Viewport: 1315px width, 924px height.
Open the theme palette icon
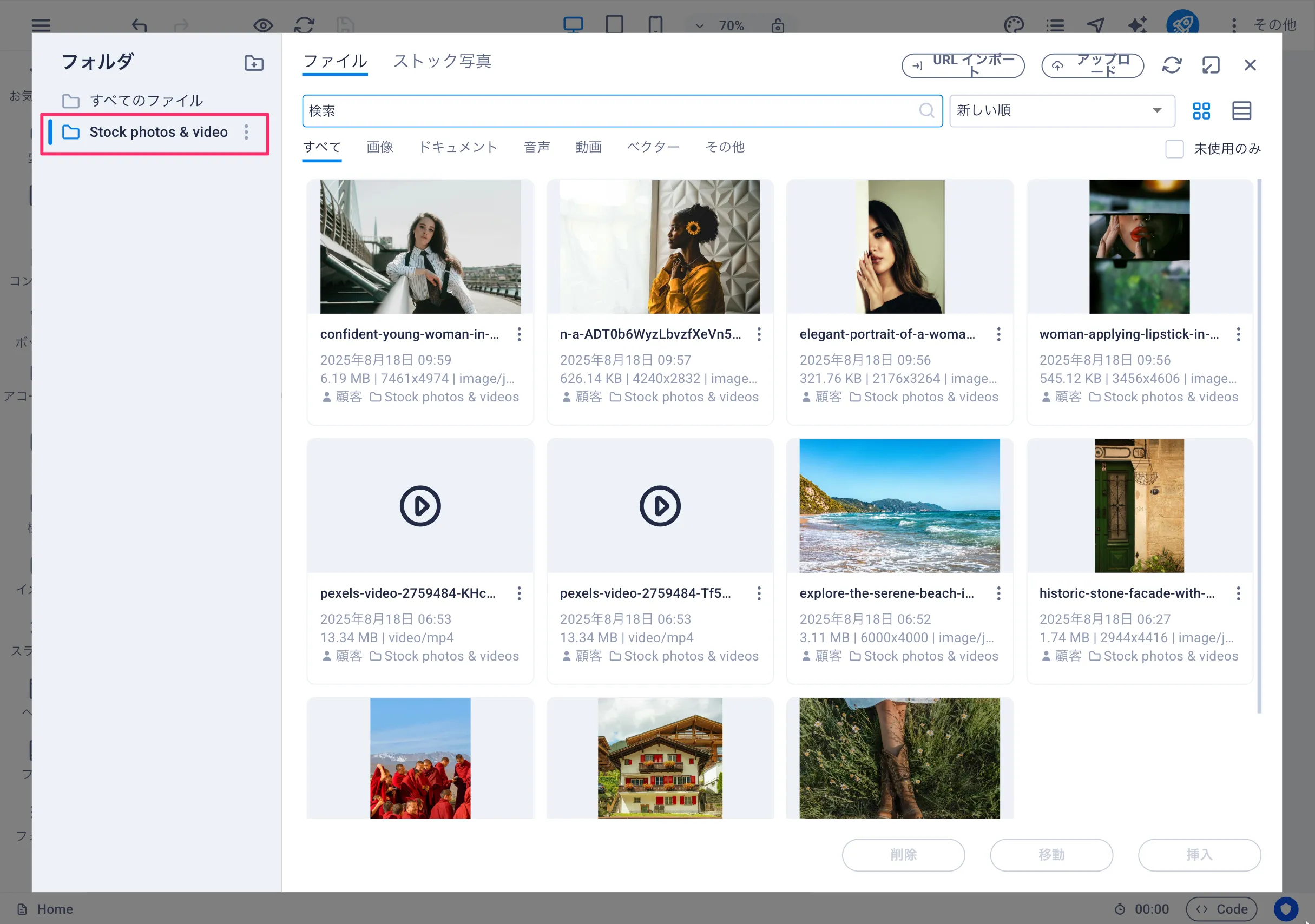point(1013,25)
